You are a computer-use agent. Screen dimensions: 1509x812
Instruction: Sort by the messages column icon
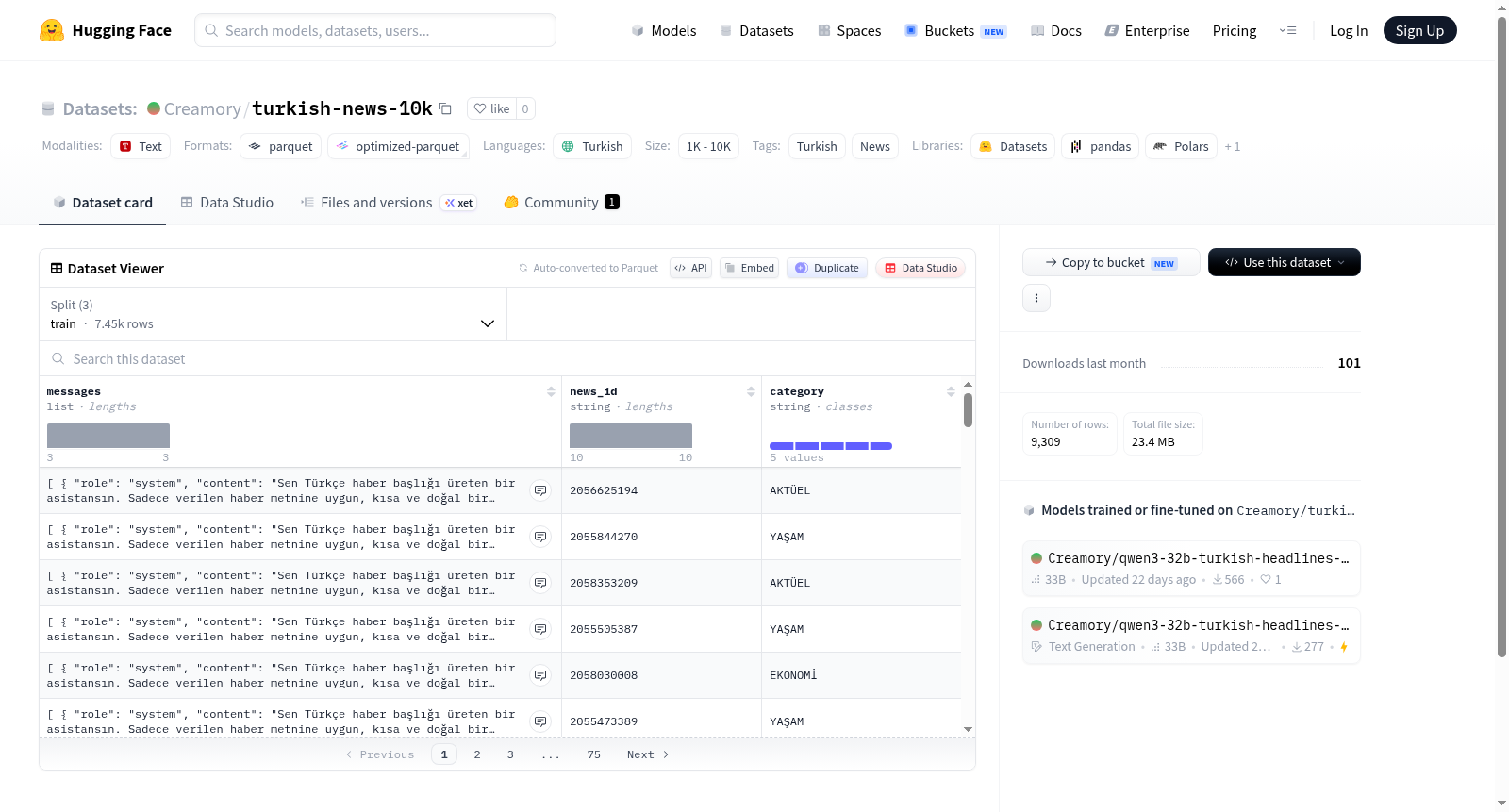coord(551,391)
